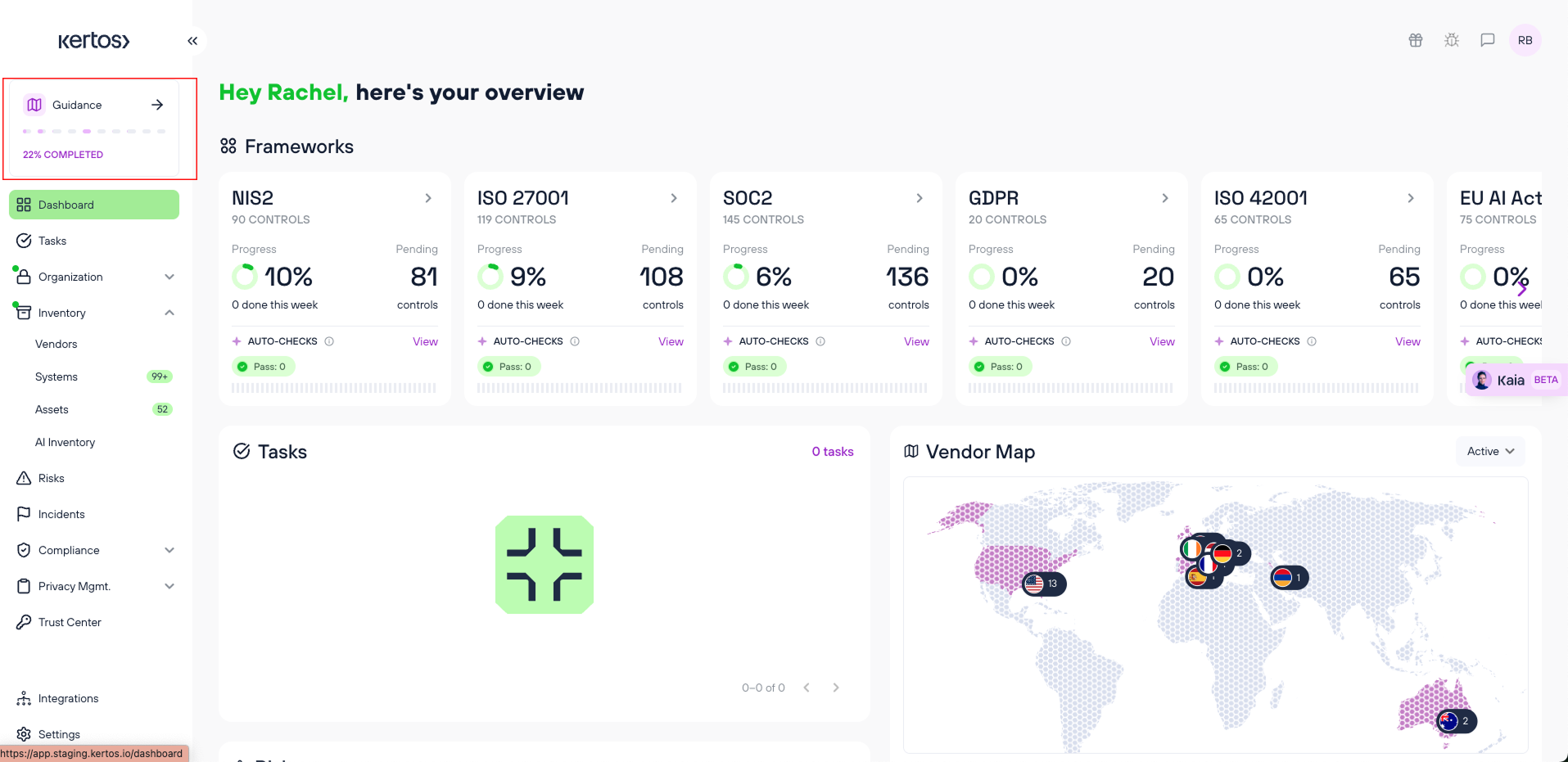Open Risks in the sidebar
This screenshot has height=762, width=1568.
point(94,478)
